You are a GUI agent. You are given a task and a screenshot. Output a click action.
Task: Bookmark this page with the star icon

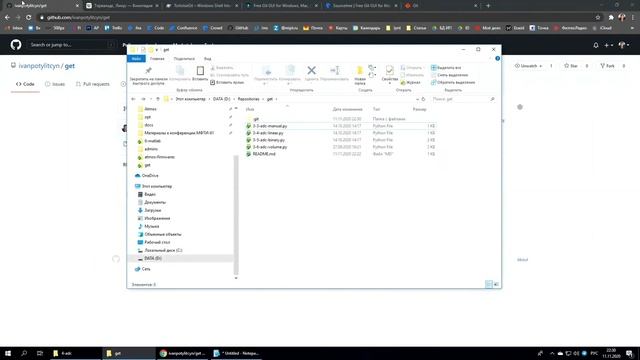598,18
